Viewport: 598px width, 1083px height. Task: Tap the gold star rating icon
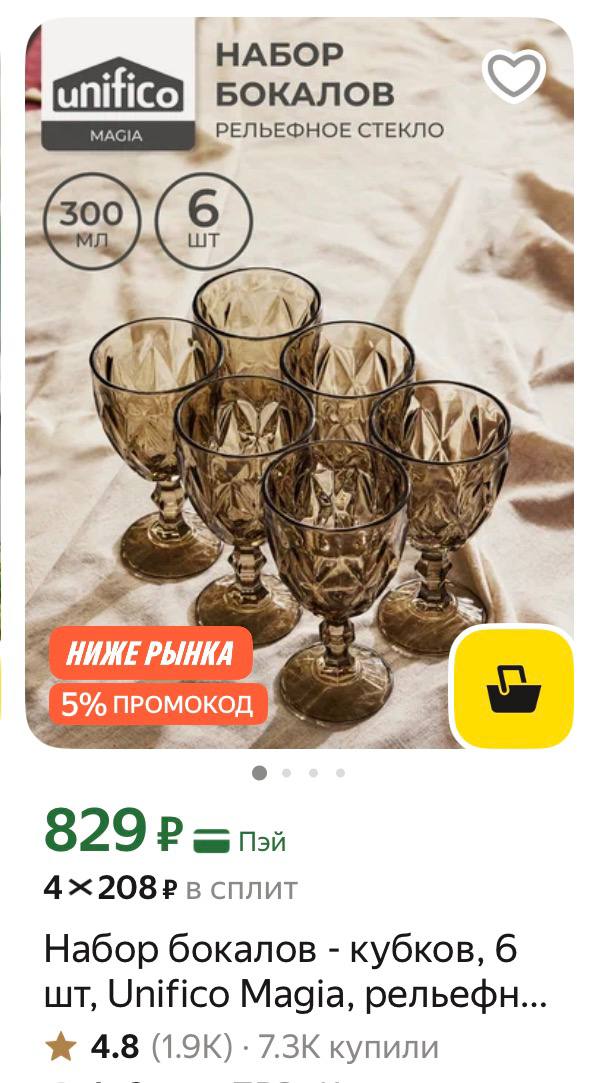[61, 1048]
